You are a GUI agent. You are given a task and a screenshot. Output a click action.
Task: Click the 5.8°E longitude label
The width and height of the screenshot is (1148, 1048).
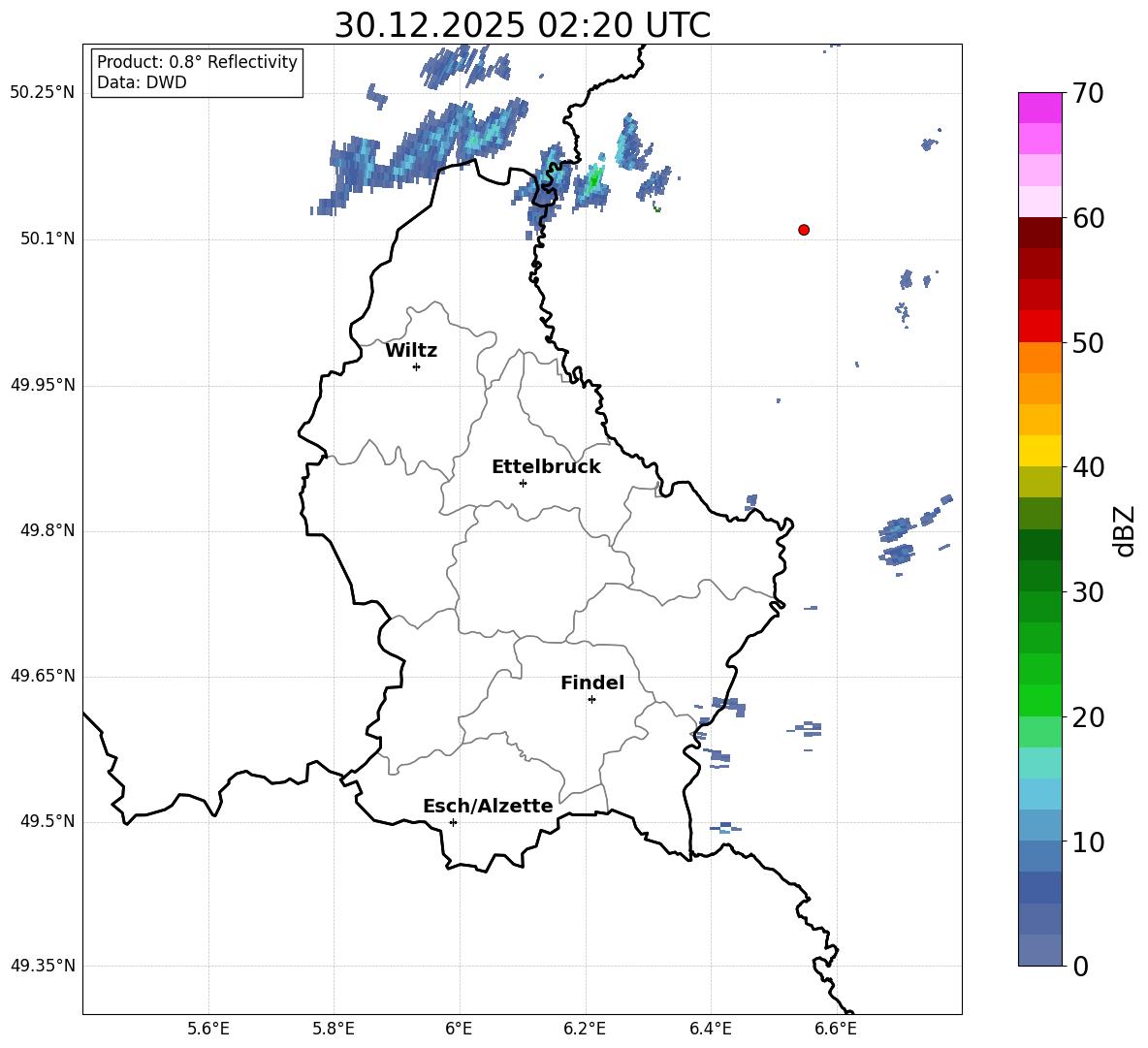pos(334,1029)
